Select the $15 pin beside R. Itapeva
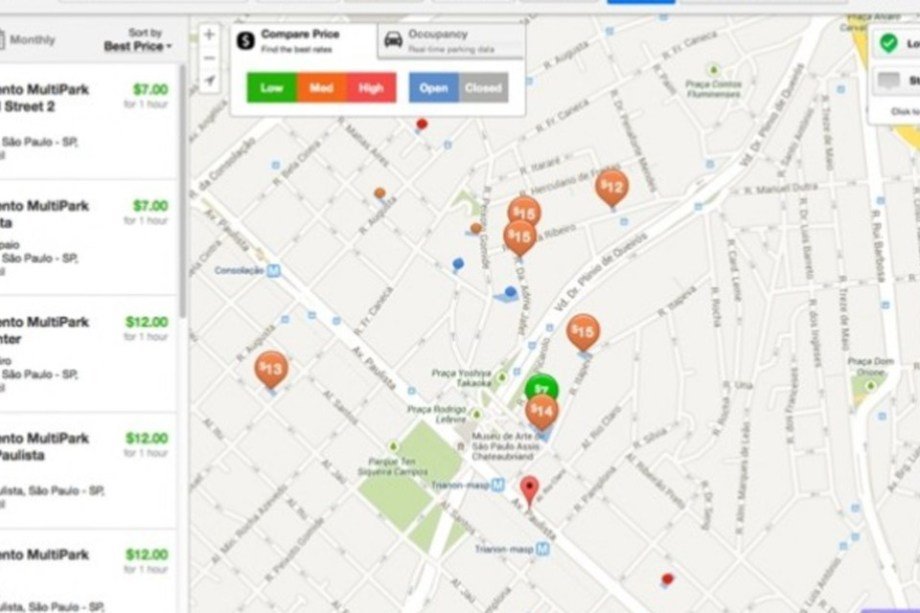 point(583,333)
